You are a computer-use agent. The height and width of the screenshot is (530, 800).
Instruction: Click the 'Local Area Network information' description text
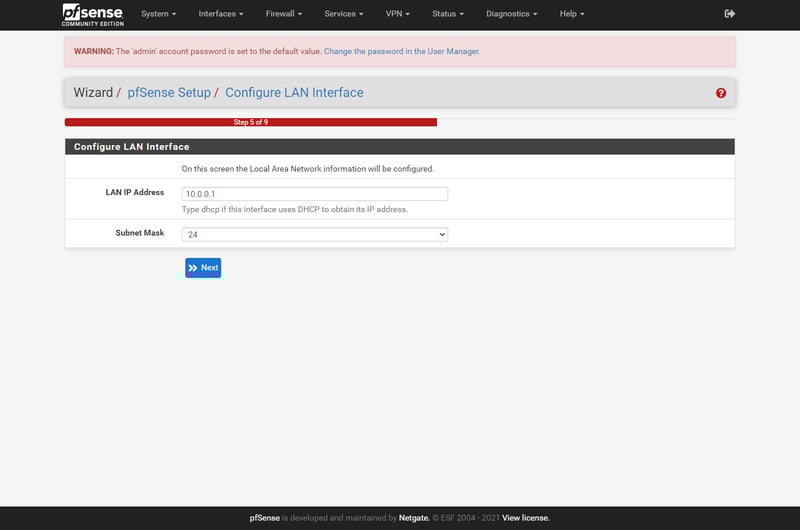tap(308, 169)
